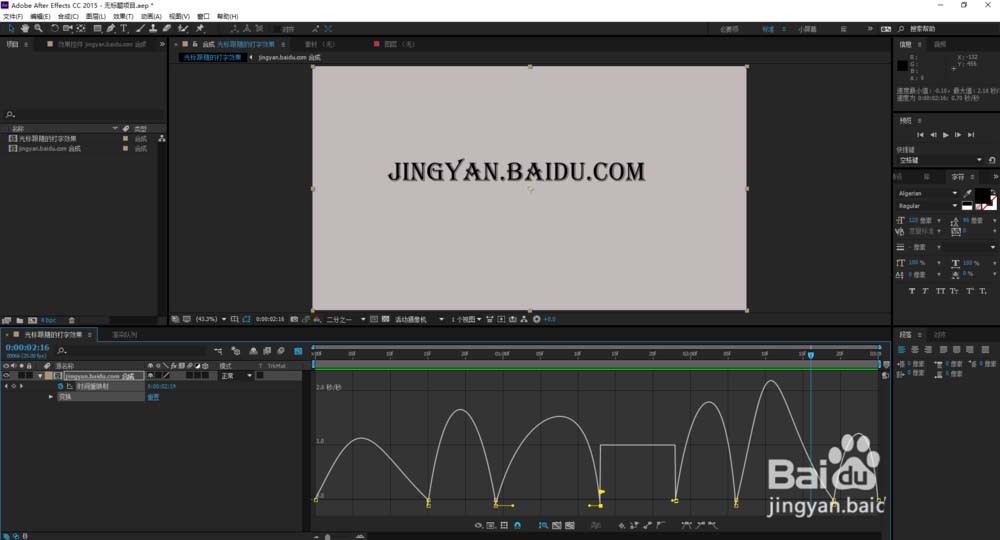Toggle Graph Editor button in timeline
Viewport: 1000px width, 540px height.
tap(298, 351)
